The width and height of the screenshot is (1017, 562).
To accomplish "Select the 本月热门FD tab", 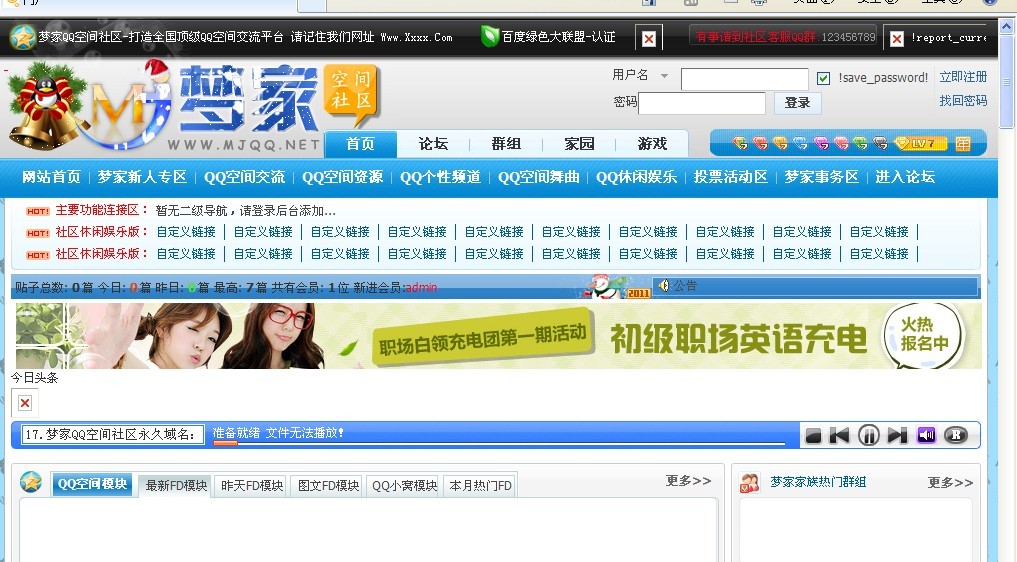I will click(480, 485).
